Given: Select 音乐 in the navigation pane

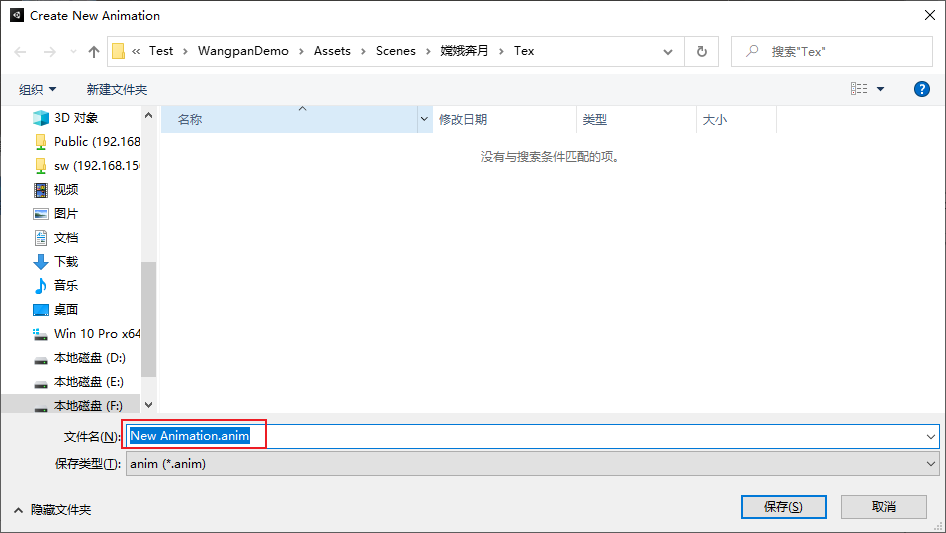Looking at the screenshot, I should tap(66, 286).
